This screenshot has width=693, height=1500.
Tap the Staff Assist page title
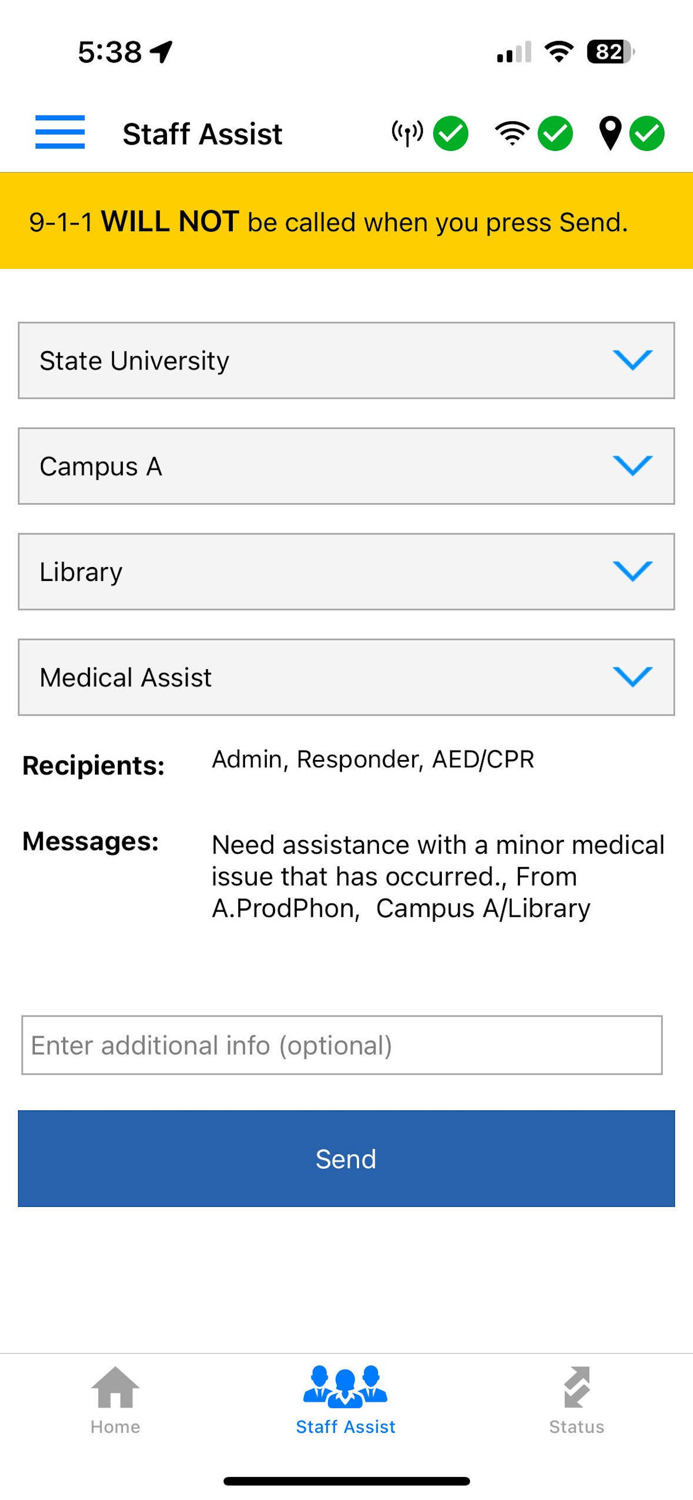click(202, 134)
